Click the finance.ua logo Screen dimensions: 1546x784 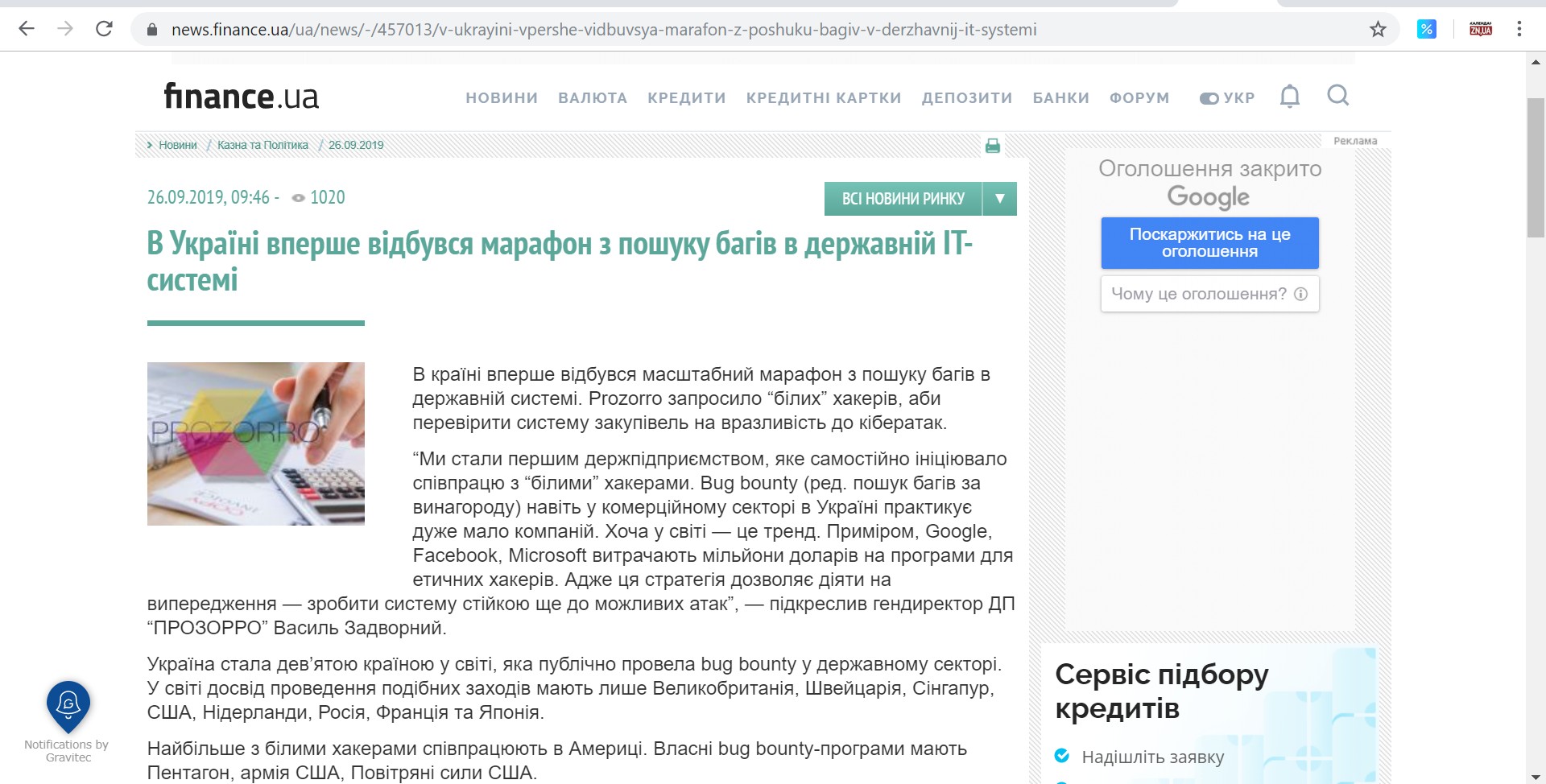pos(241,97)
